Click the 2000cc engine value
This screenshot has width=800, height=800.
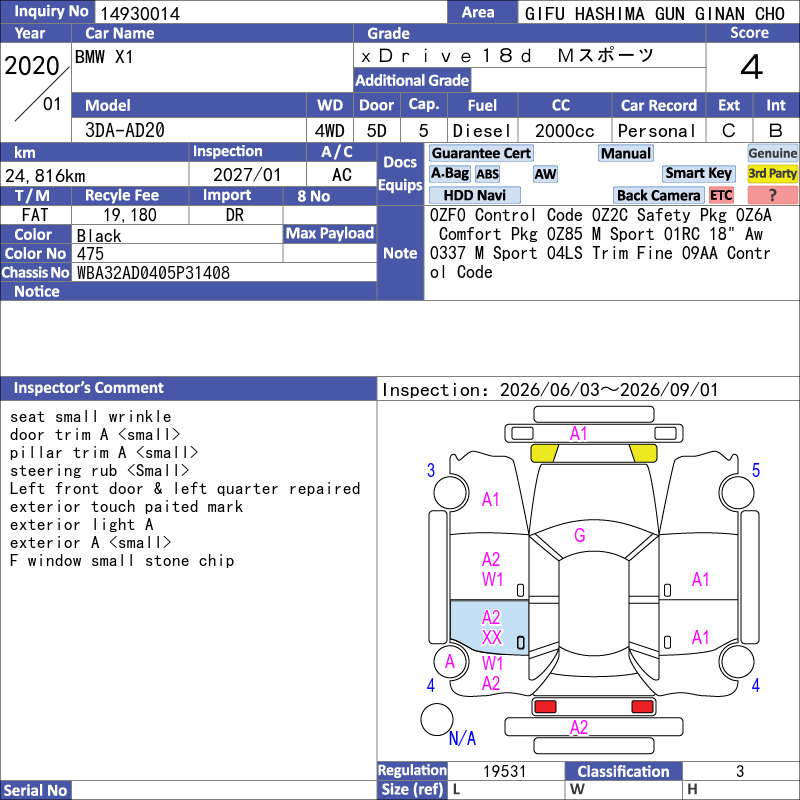(x=564, y=131)
